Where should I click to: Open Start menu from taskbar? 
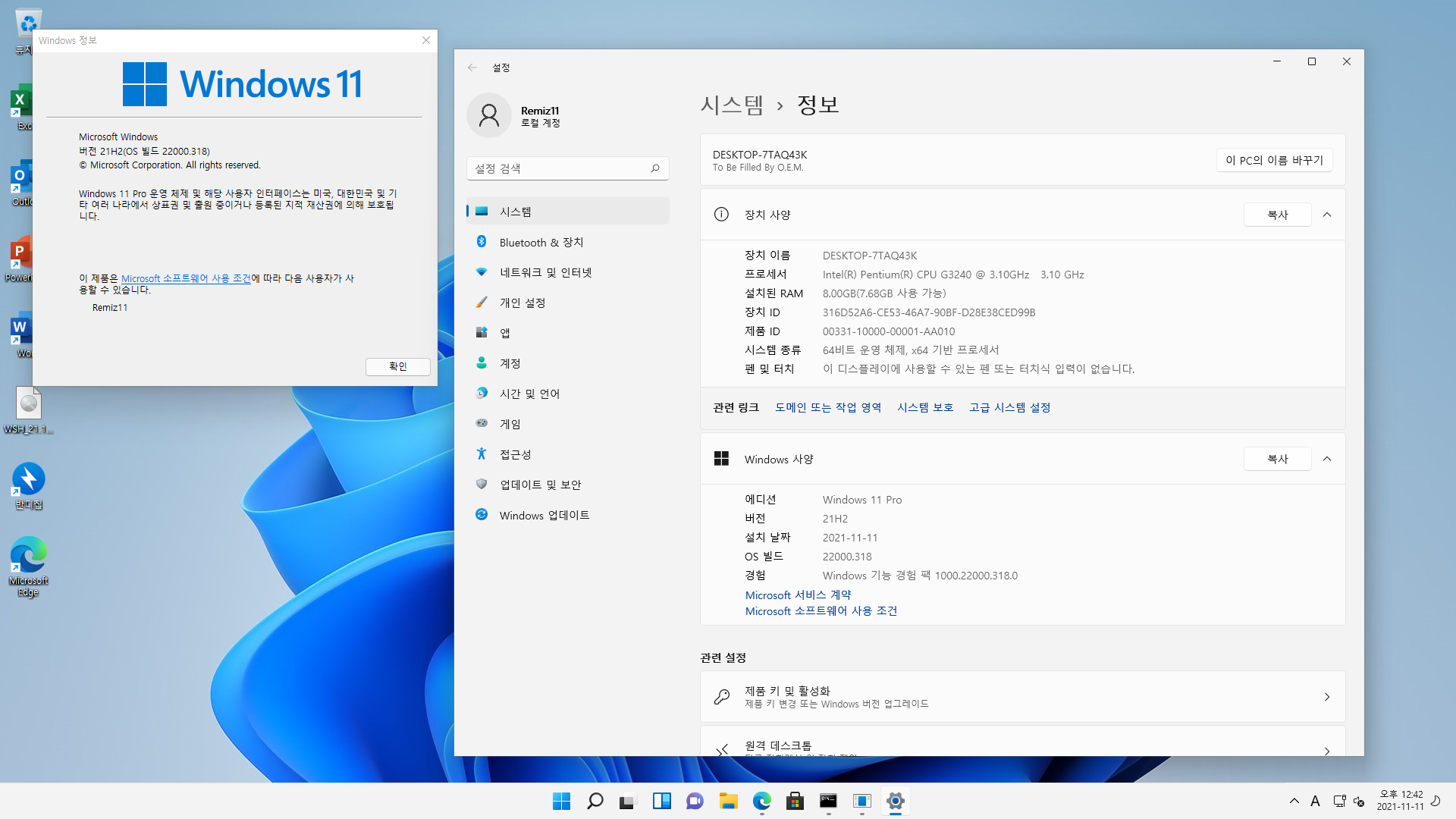[562, 801]
